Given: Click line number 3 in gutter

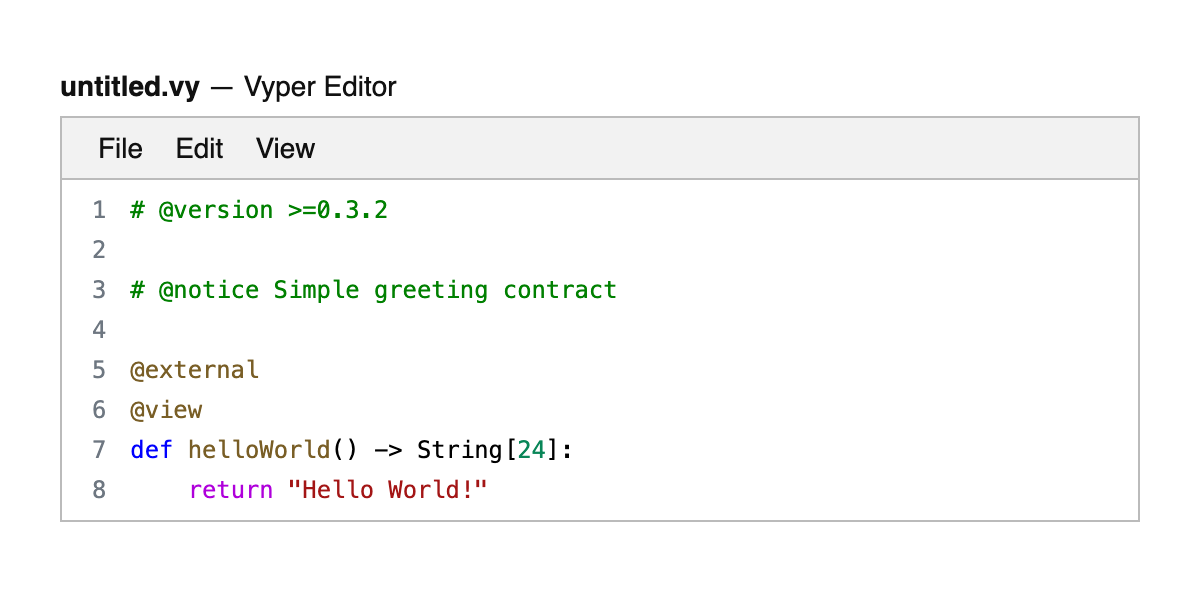Looking at the screenshot, I should (98, 290).
